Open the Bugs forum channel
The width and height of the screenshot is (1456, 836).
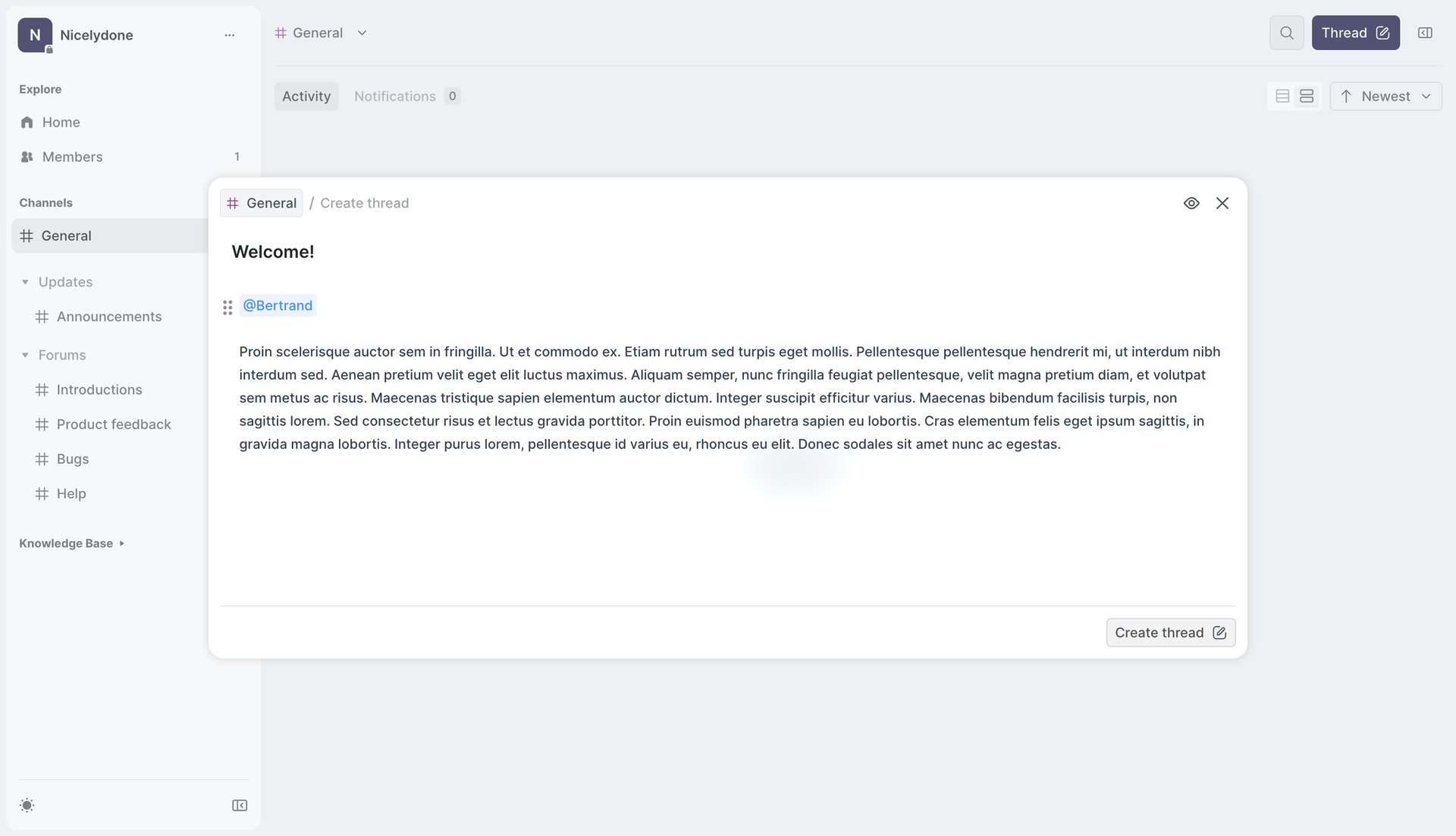(x=71, y=459)
